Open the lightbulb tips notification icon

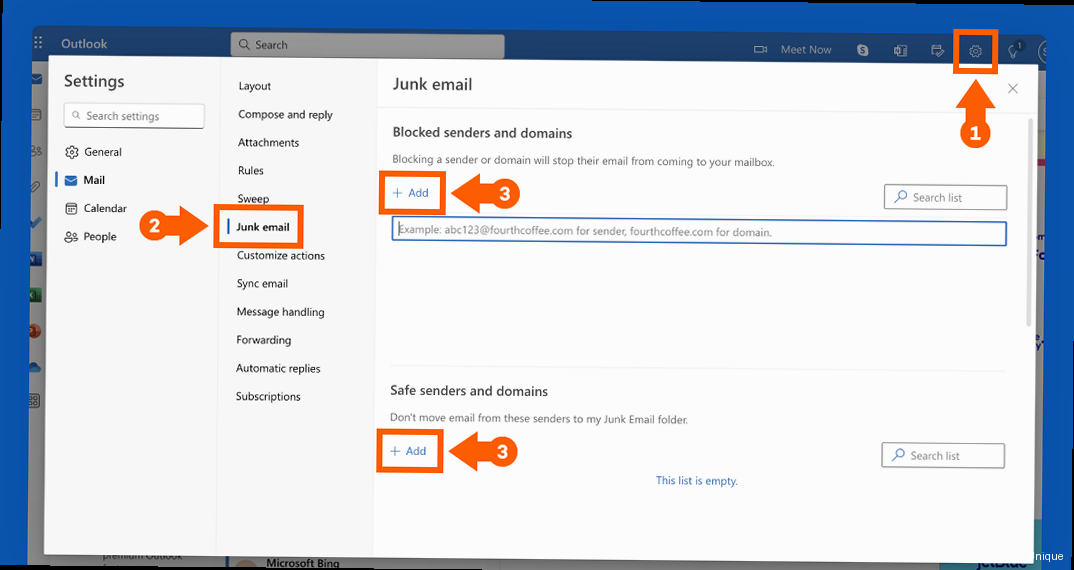(x=1014, y=51)
